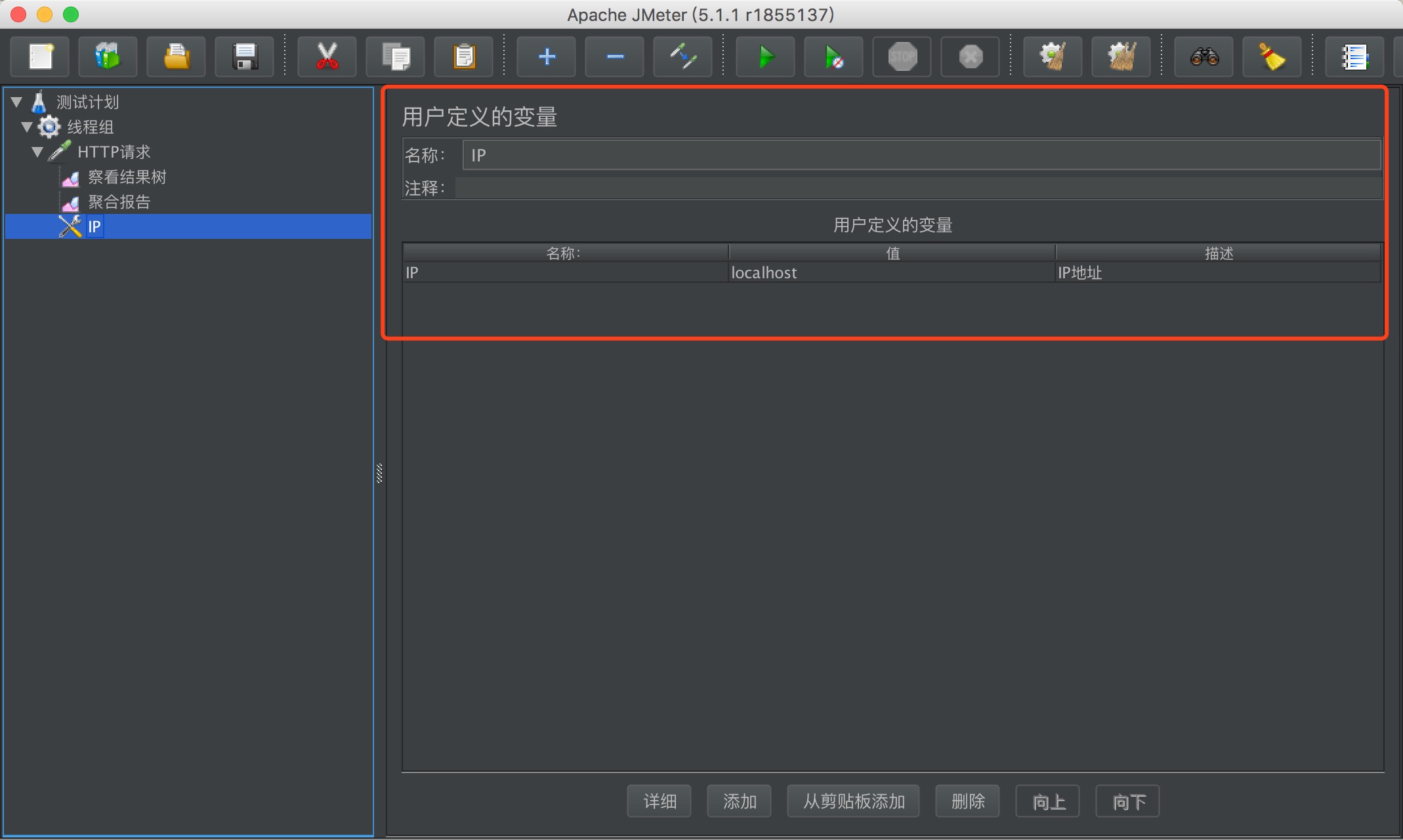Click the Shutdown X icon

click(x=970, y=56)
